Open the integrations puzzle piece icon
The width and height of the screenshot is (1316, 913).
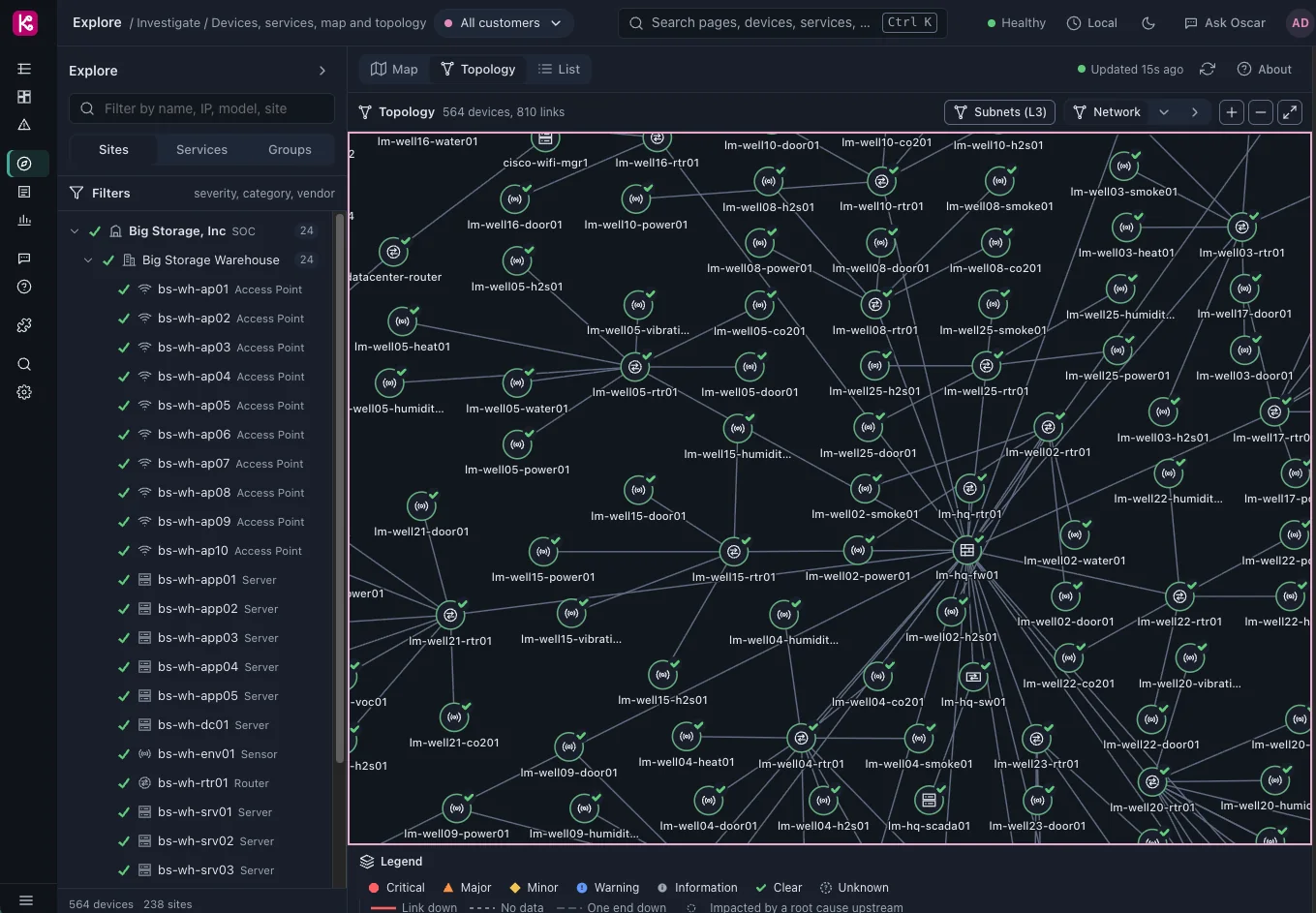point(24,325)
